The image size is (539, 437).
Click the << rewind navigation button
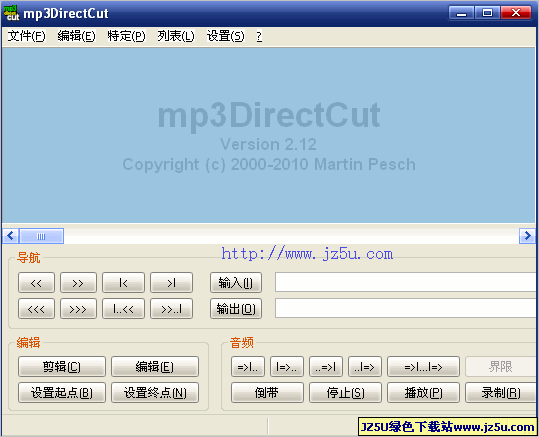(x=36, y=283)
